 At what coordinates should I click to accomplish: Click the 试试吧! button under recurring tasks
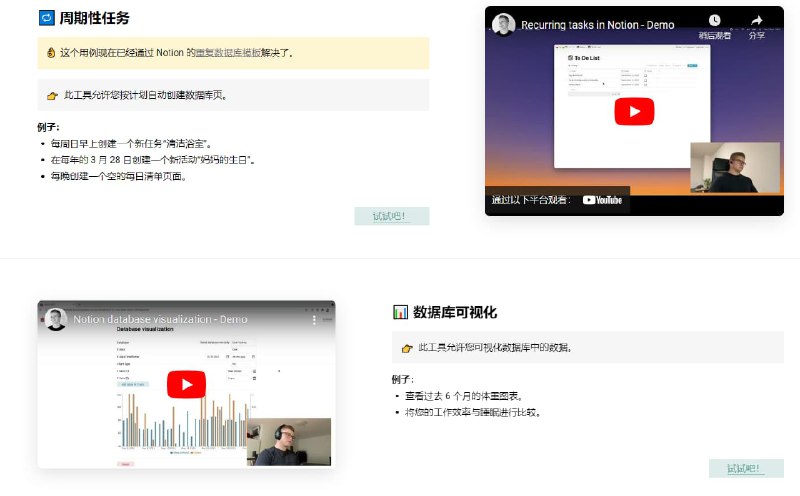[392, 216]
